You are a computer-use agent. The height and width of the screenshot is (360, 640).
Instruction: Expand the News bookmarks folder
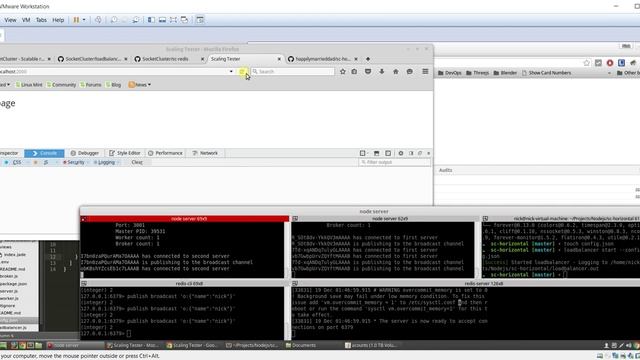click(140, 84)
